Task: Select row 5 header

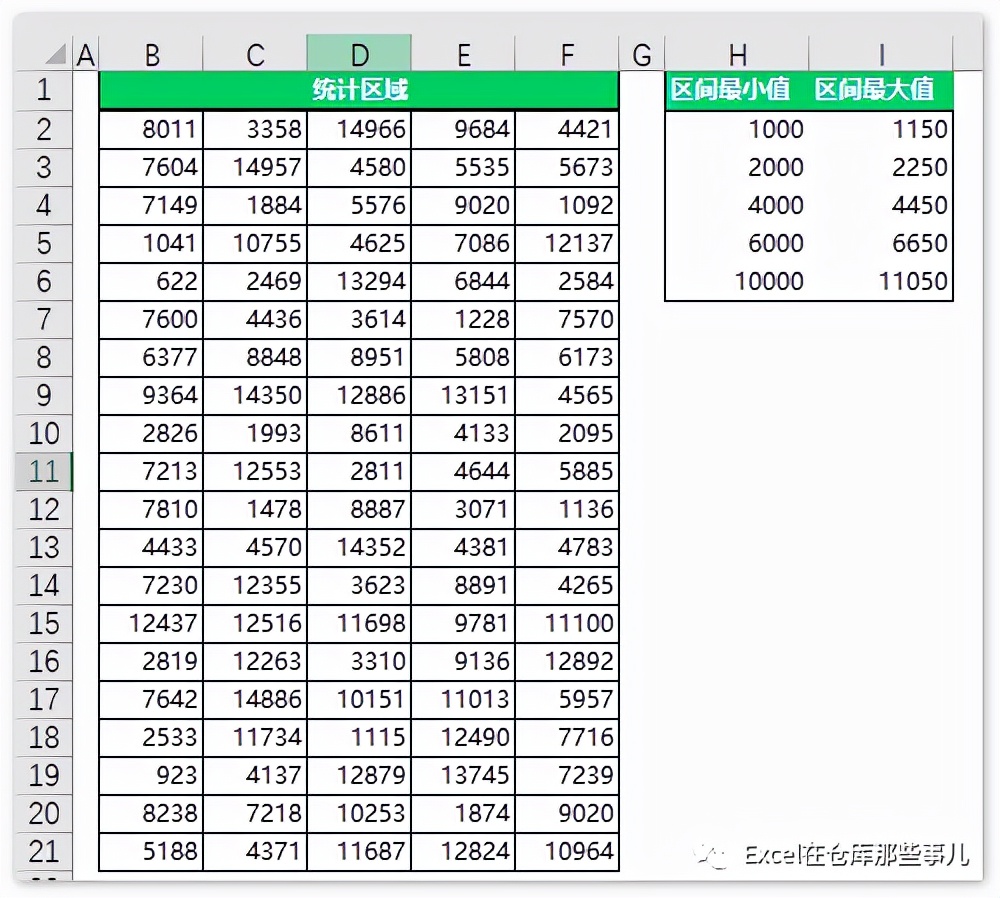Action: [x=43, y=244]
